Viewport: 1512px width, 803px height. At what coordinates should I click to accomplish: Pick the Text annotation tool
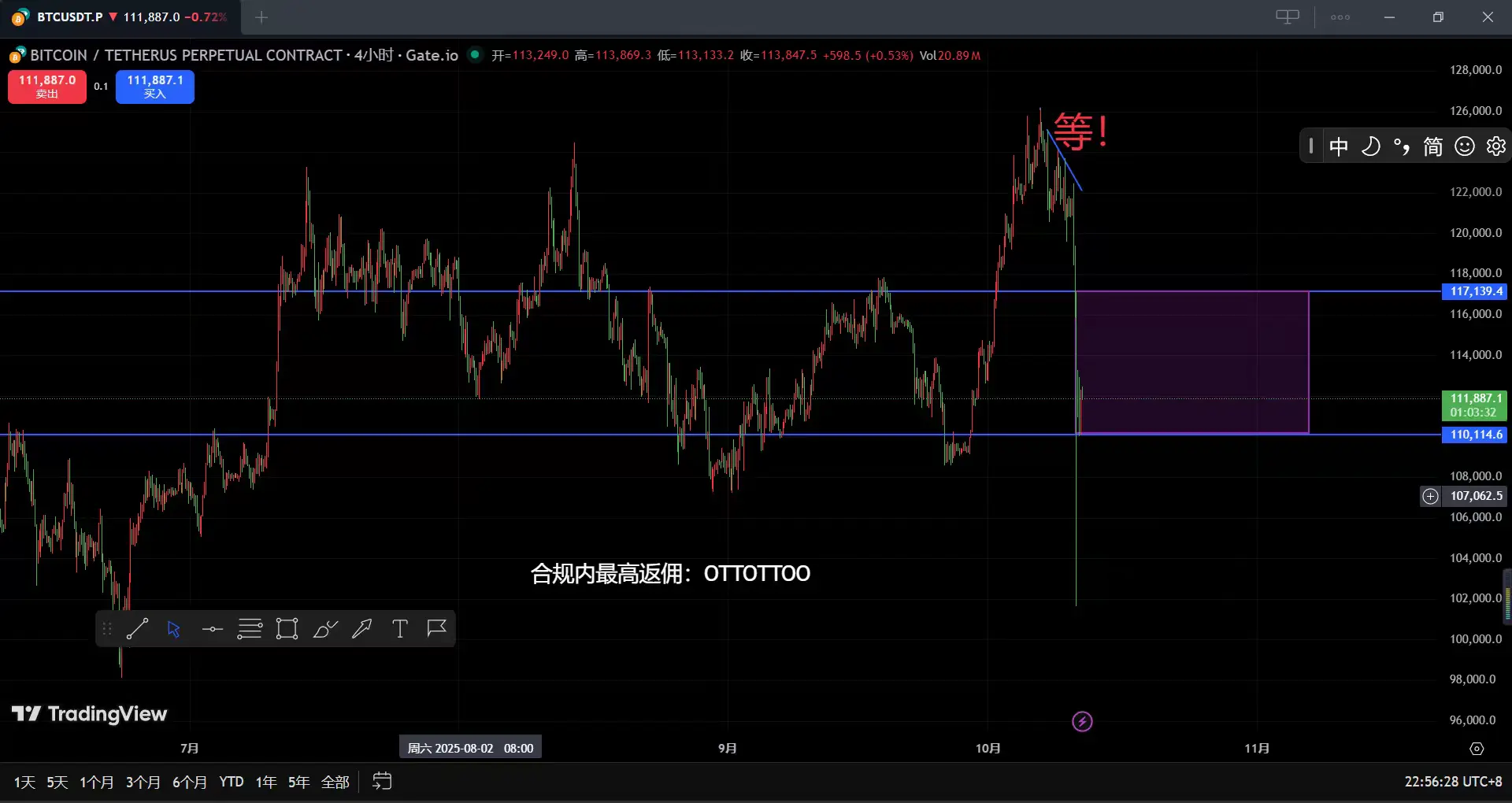[400, 628]
